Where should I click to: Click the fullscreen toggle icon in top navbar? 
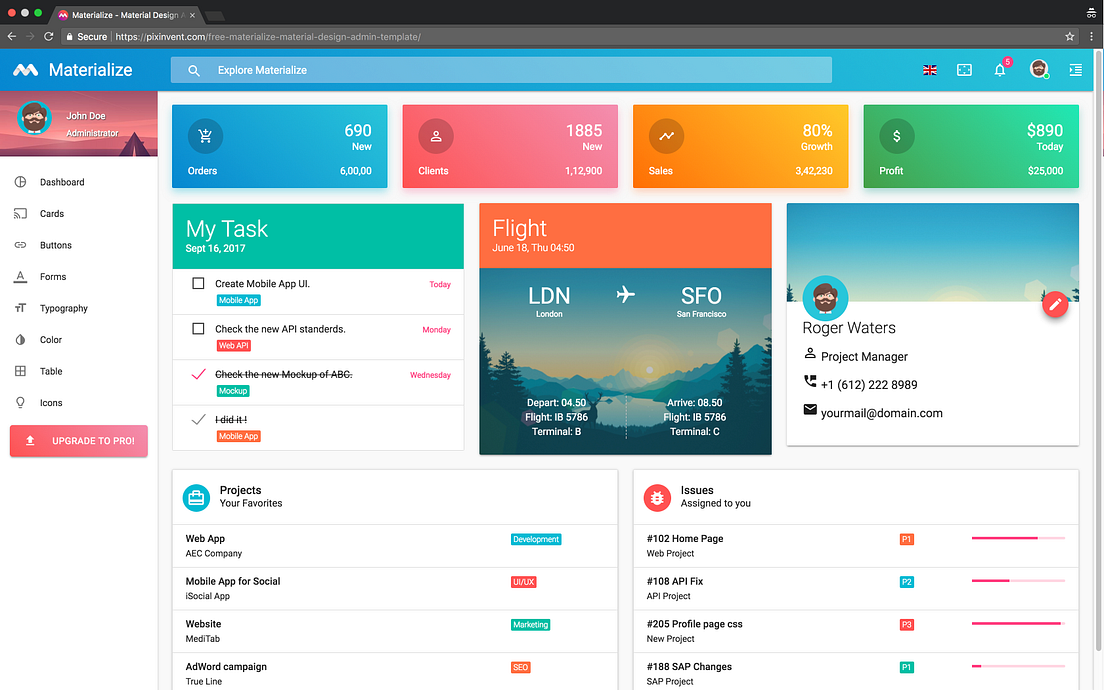(x=964, y=70)
